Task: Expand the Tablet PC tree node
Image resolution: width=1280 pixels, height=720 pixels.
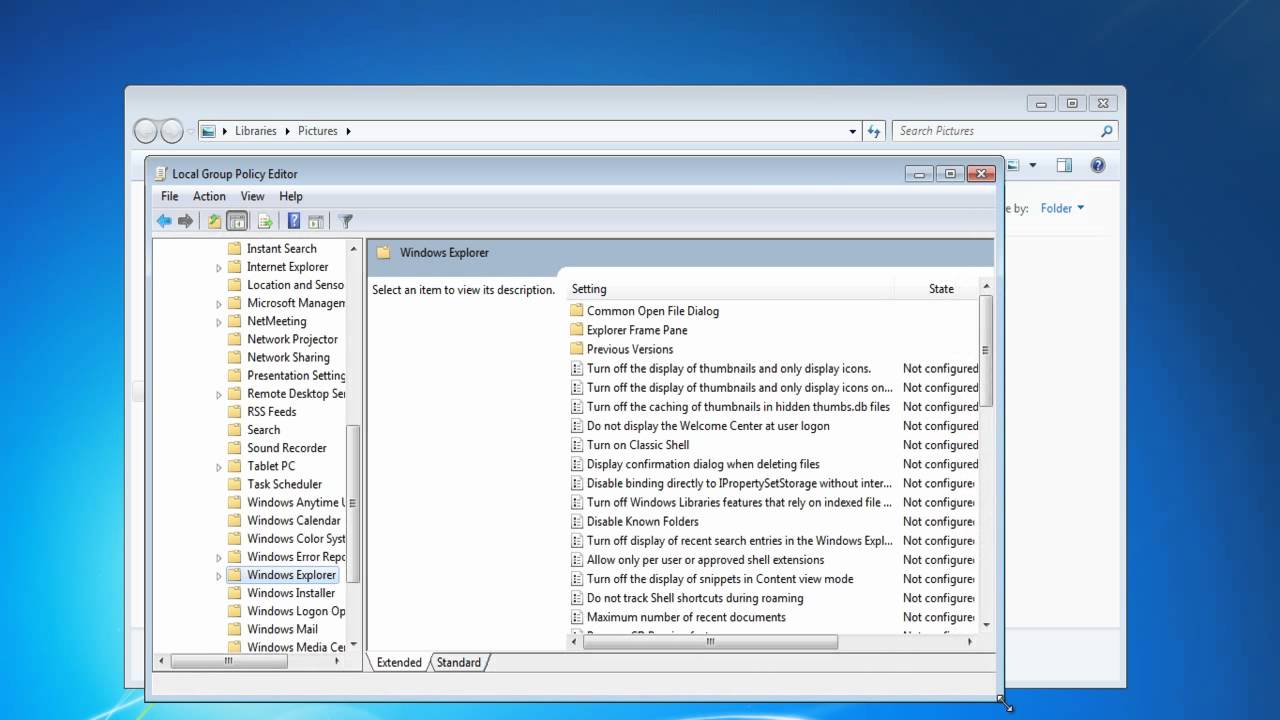Action: [x=219, y=467]
